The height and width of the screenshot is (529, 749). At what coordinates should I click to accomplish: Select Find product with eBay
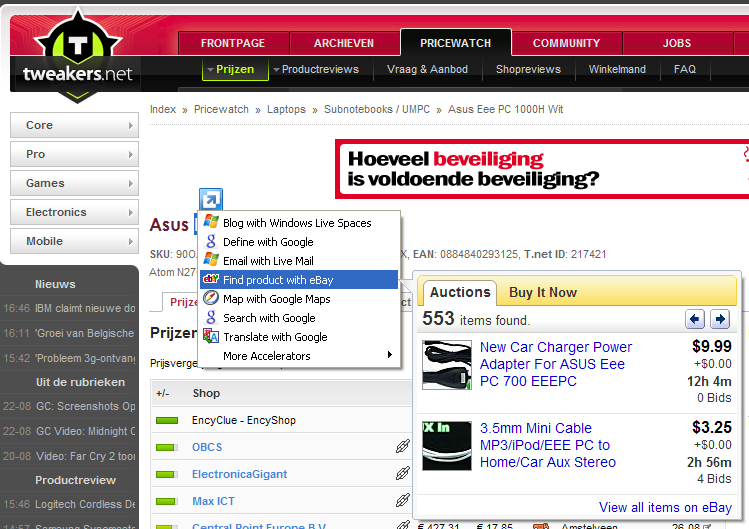coord(299,280)
